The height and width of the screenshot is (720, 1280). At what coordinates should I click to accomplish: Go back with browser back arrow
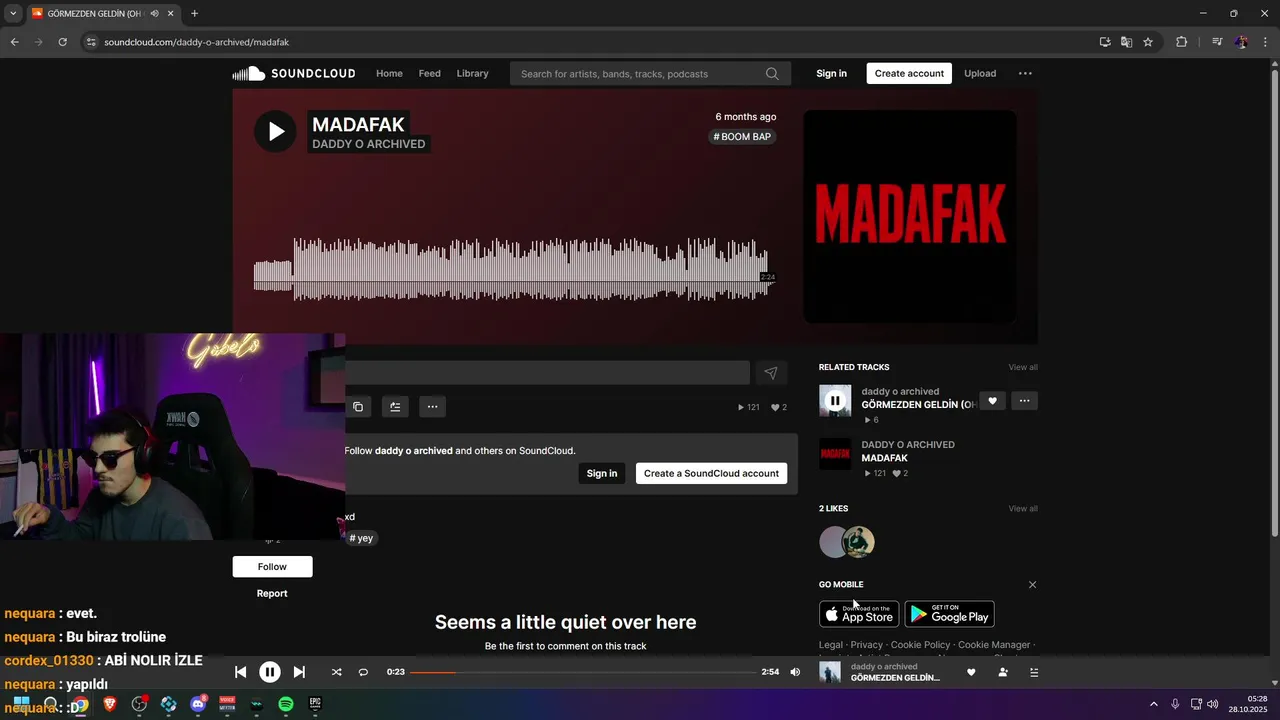pos(14,42)
